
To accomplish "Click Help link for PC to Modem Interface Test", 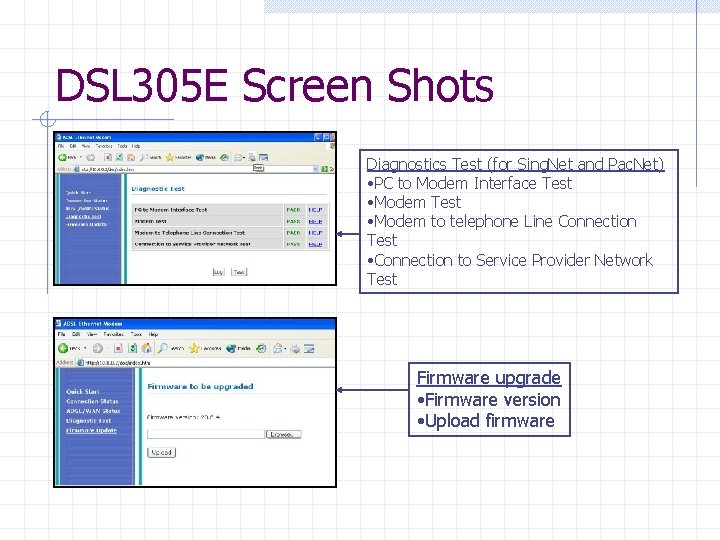I will coord(315,210).
